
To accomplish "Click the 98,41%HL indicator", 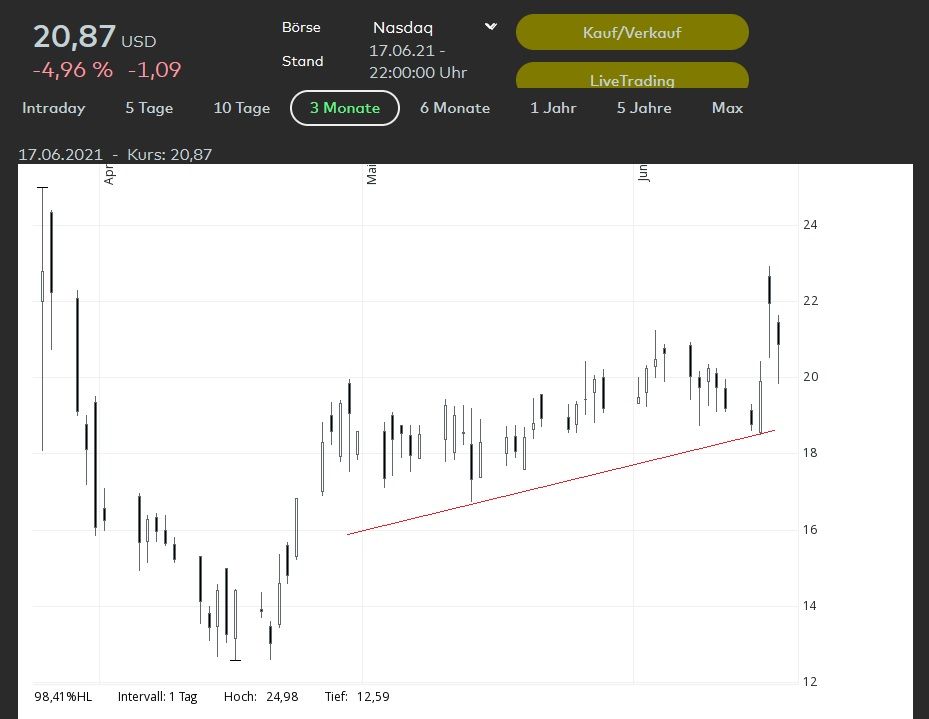I will (x=63, y=696).
